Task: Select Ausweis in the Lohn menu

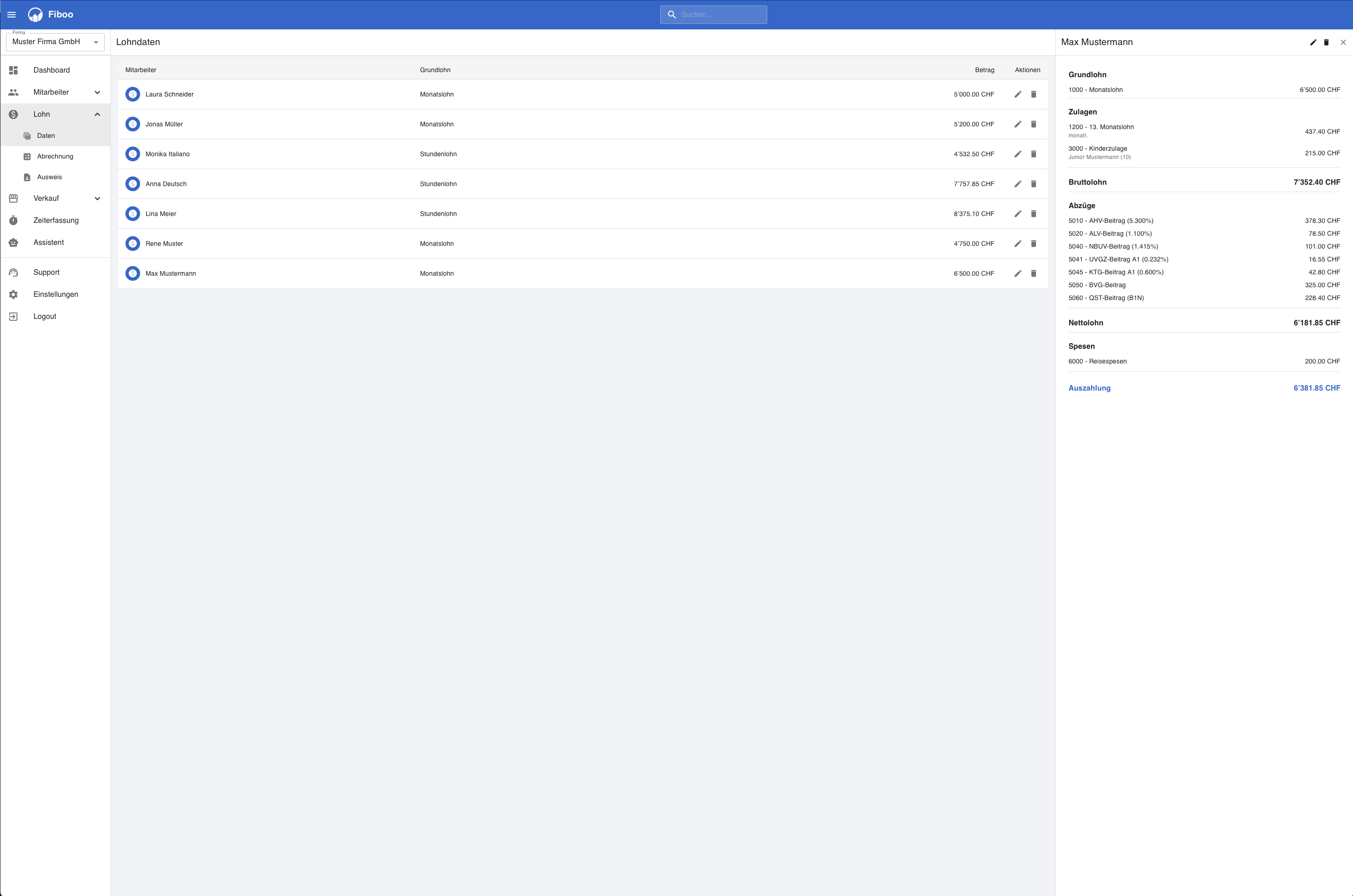Action: [x=50, y=176]
